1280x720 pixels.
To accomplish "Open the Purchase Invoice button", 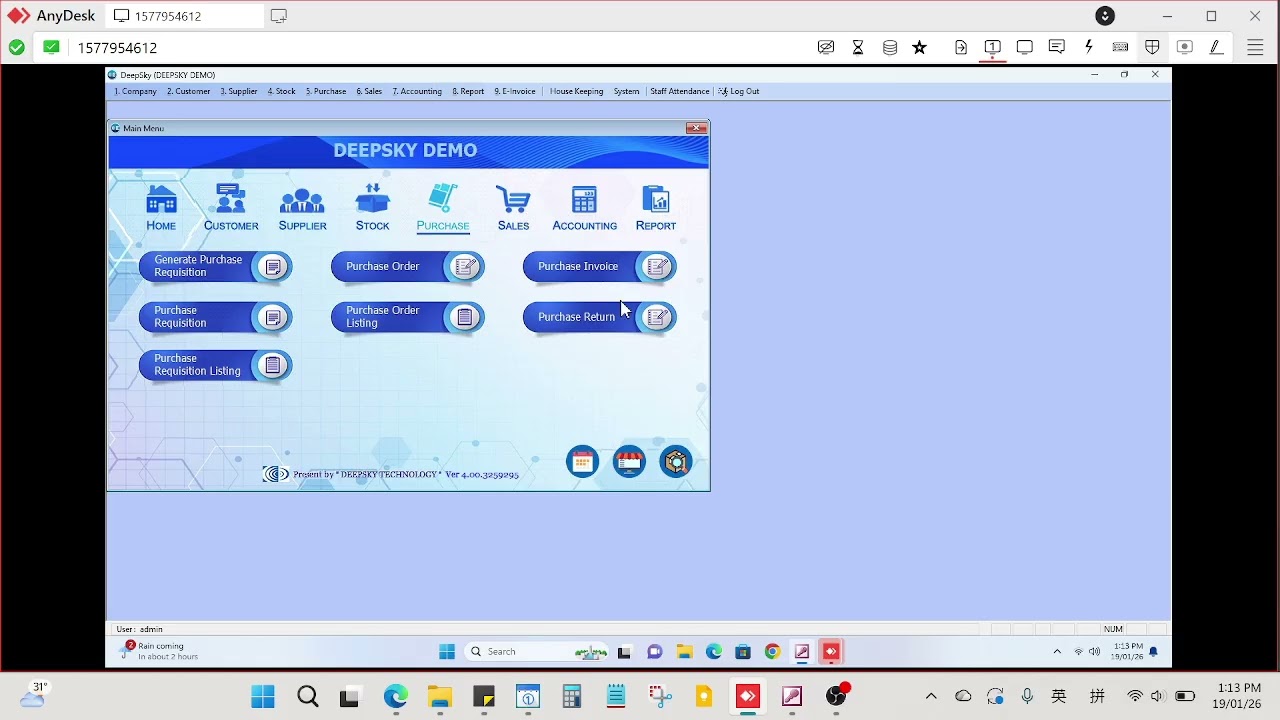I will pos(600,266).
